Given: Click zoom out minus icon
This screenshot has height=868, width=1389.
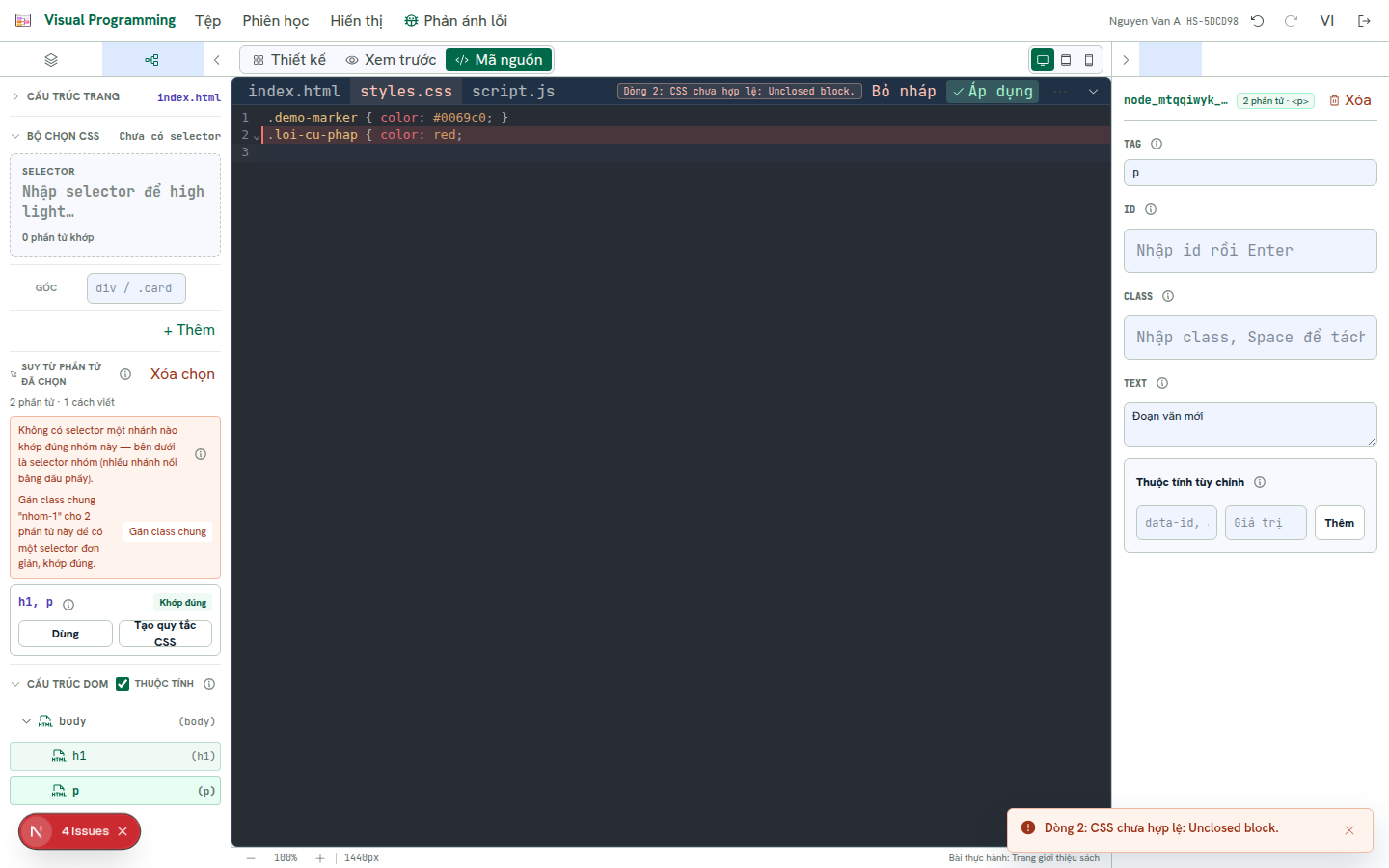Looking at the screenshot, I should (x=251, y=857).
